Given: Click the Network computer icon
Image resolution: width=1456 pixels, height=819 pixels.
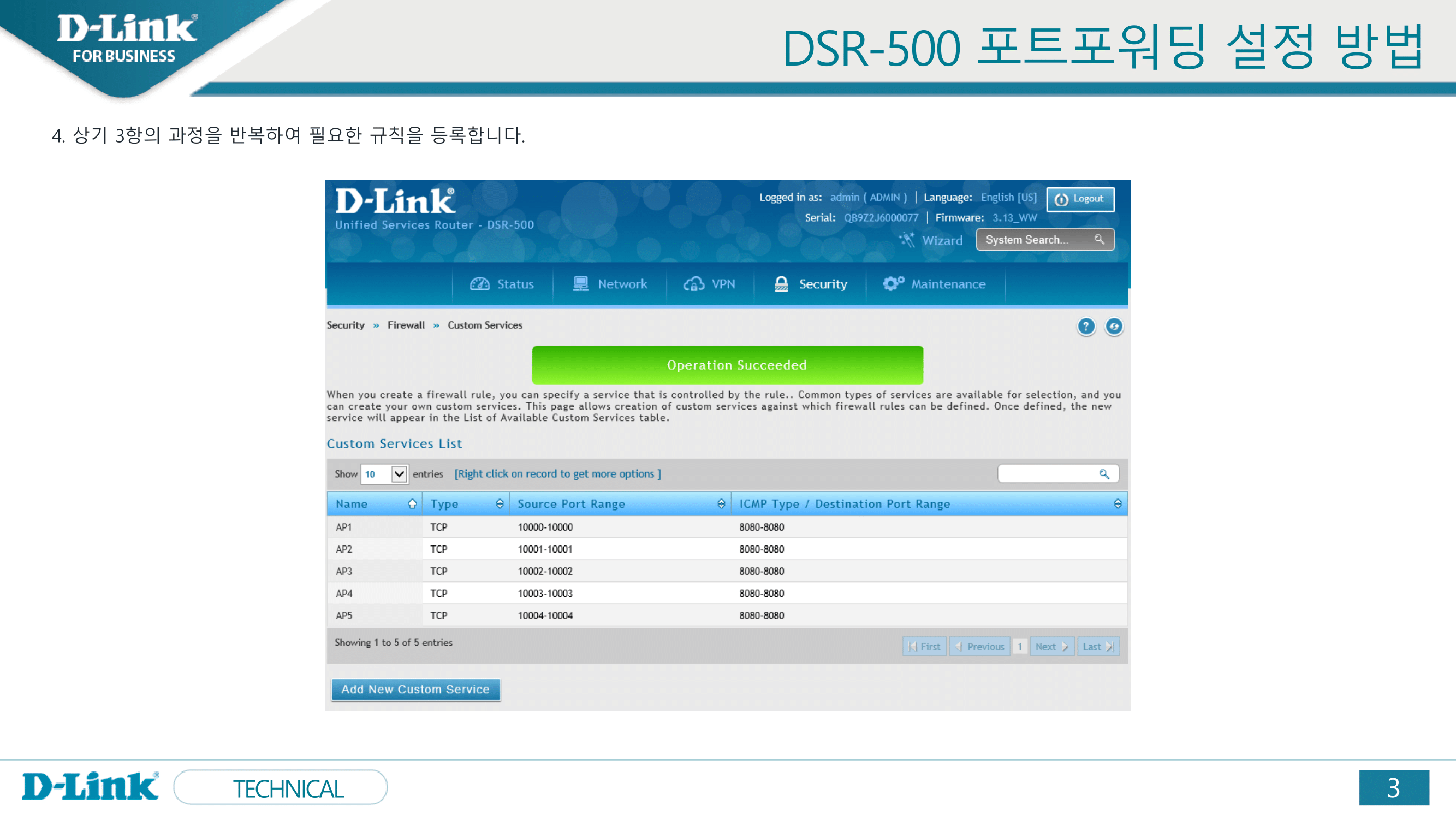Looking at the screenshot, I should coord(580,284).
